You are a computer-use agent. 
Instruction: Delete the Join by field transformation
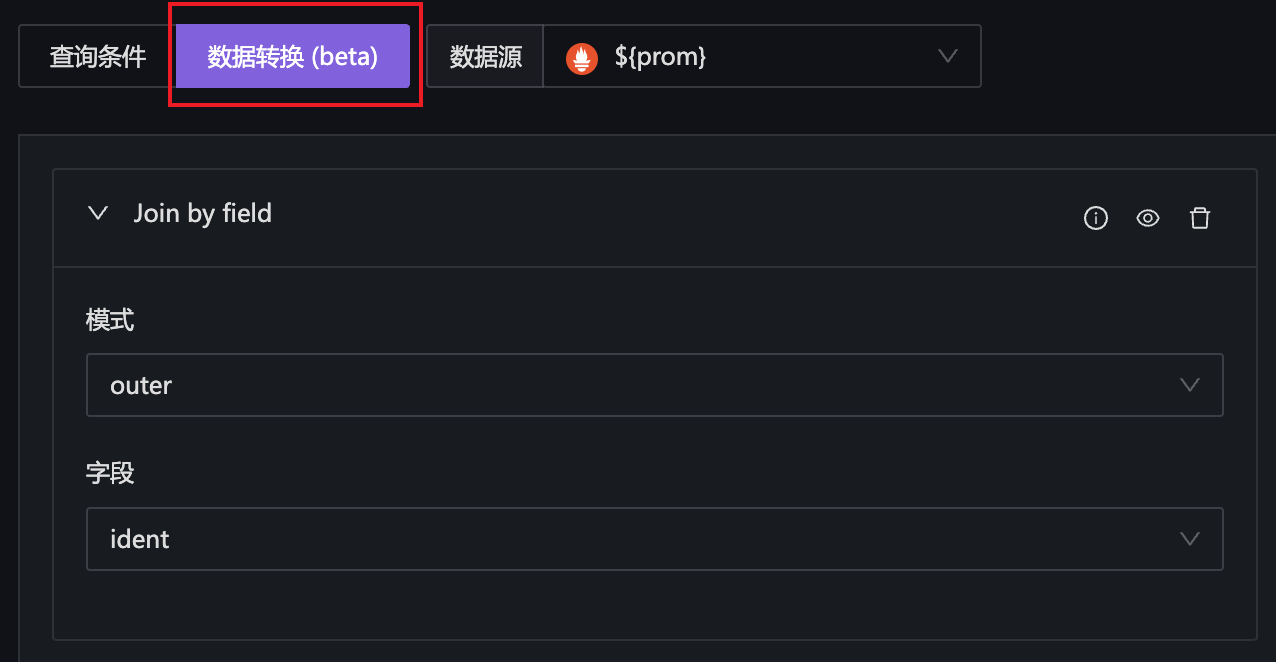(x=1200, y=218)
